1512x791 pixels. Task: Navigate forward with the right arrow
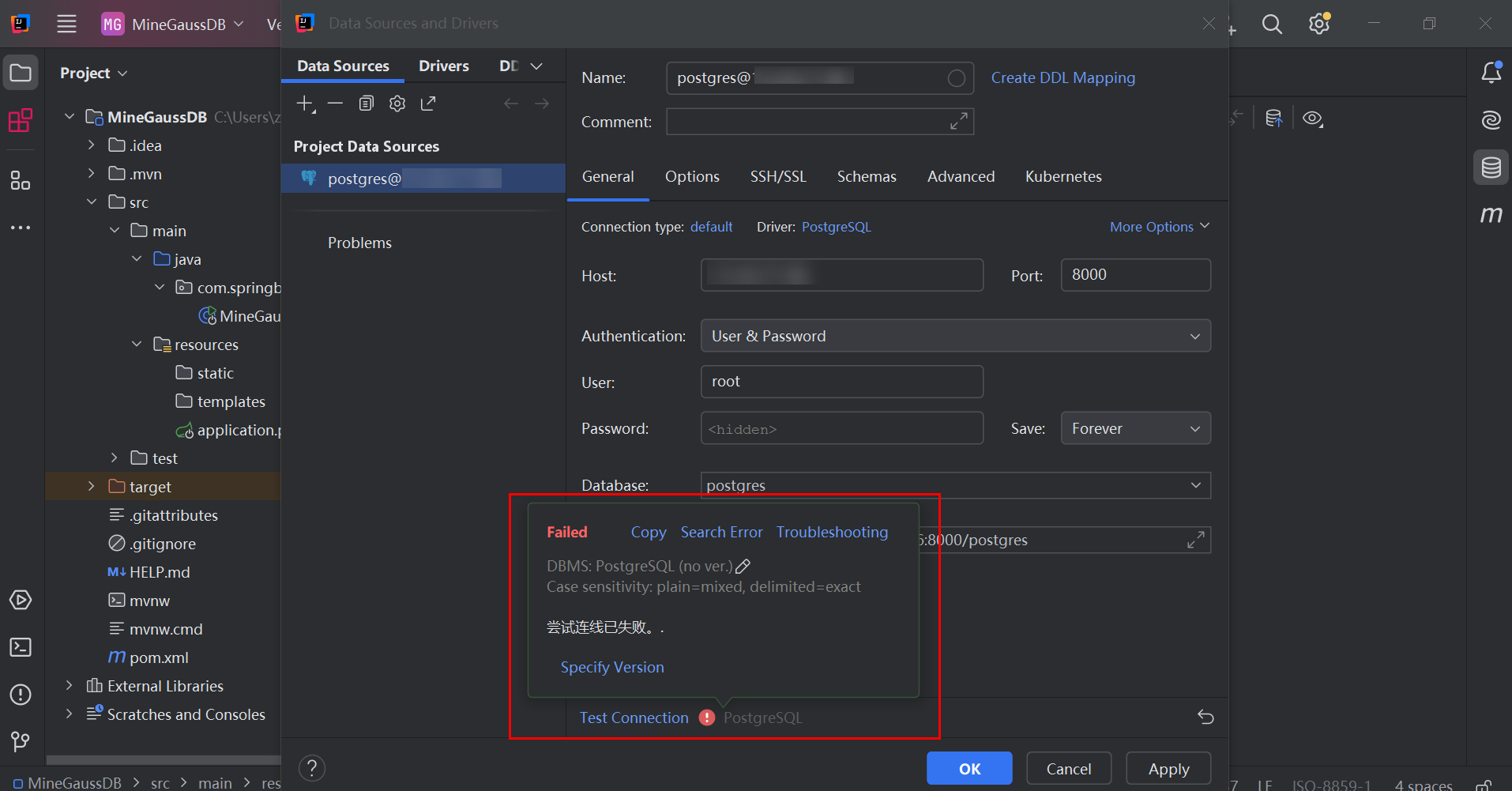[542, 104]
